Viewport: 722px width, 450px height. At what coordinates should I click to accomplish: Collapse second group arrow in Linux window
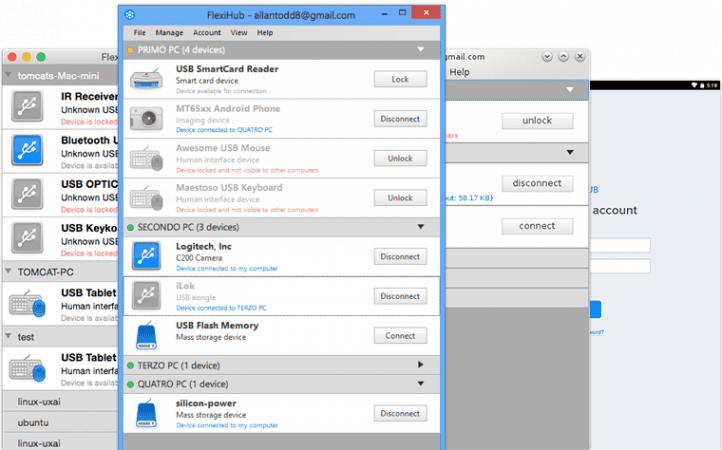click(570, 152)
